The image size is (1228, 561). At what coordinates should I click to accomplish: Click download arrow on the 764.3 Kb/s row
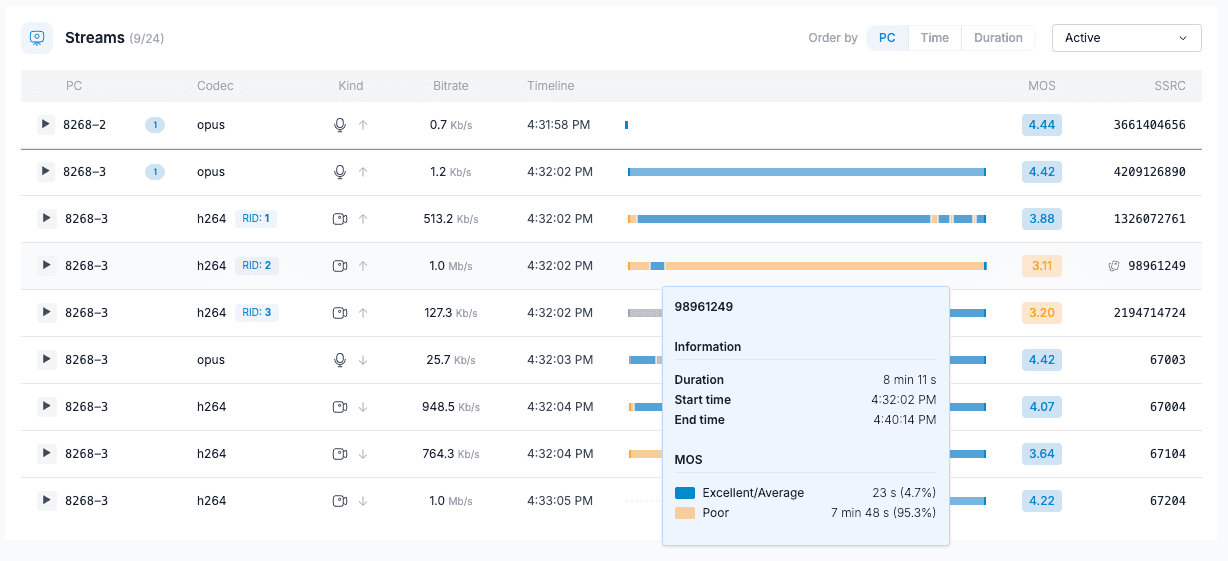363,454
